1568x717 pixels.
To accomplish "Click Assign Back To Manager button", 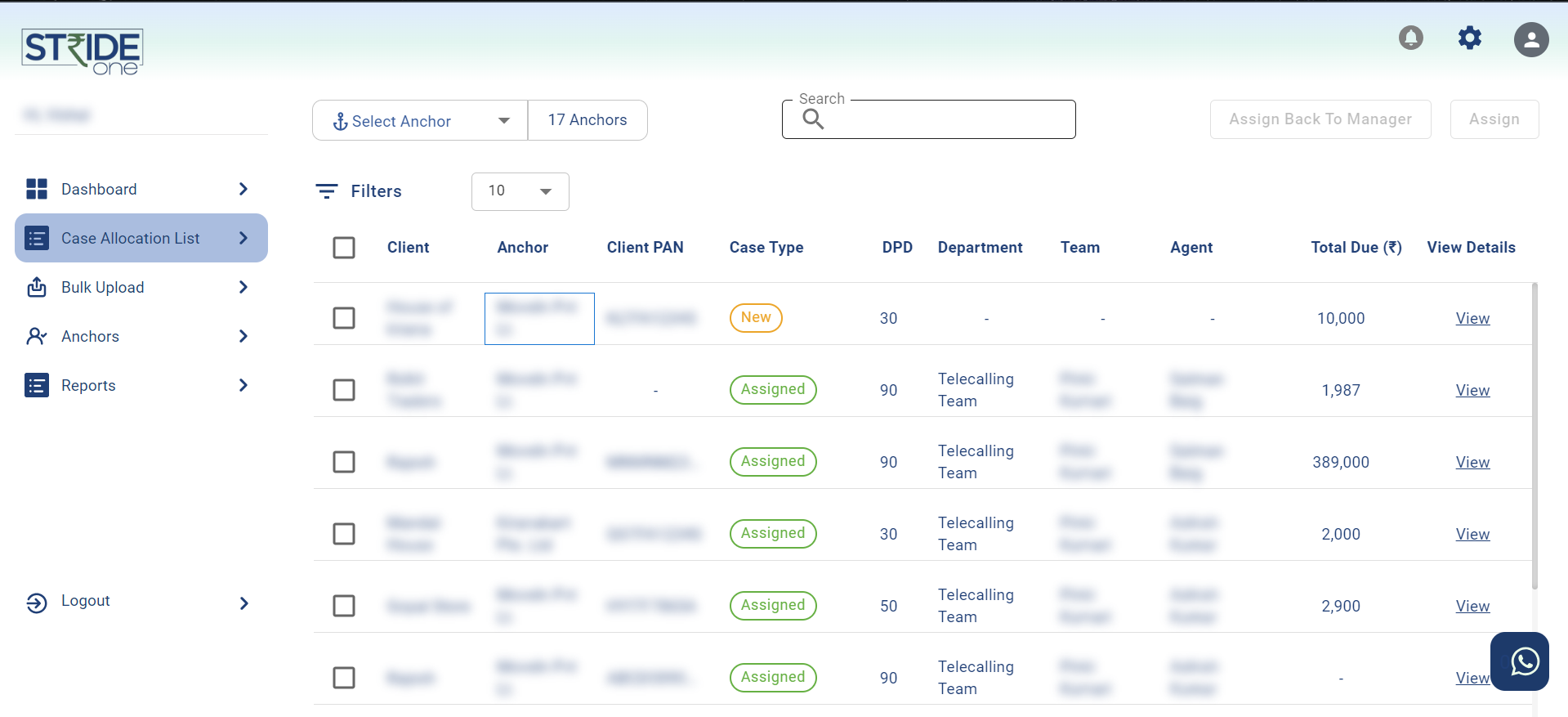I will pyautogui.click(x=1320, y=119).
